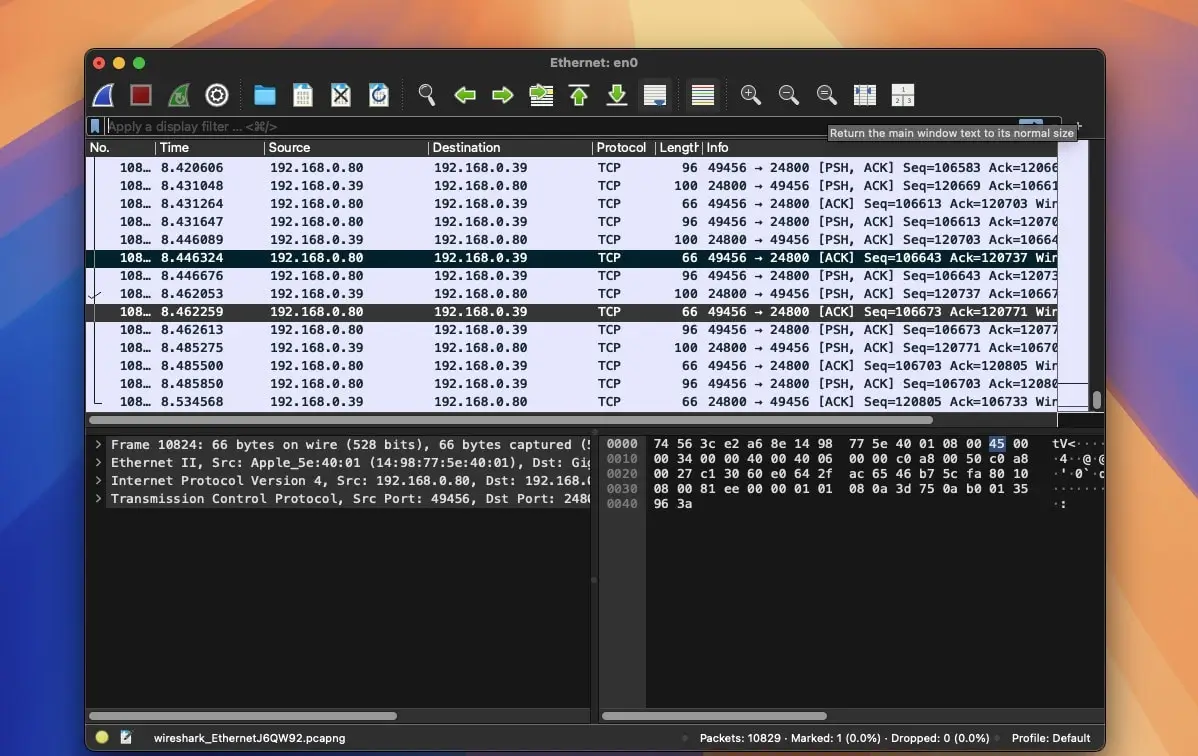Jump to the last packet
The height and width of the screenshot is (756, 1198).
617,96
